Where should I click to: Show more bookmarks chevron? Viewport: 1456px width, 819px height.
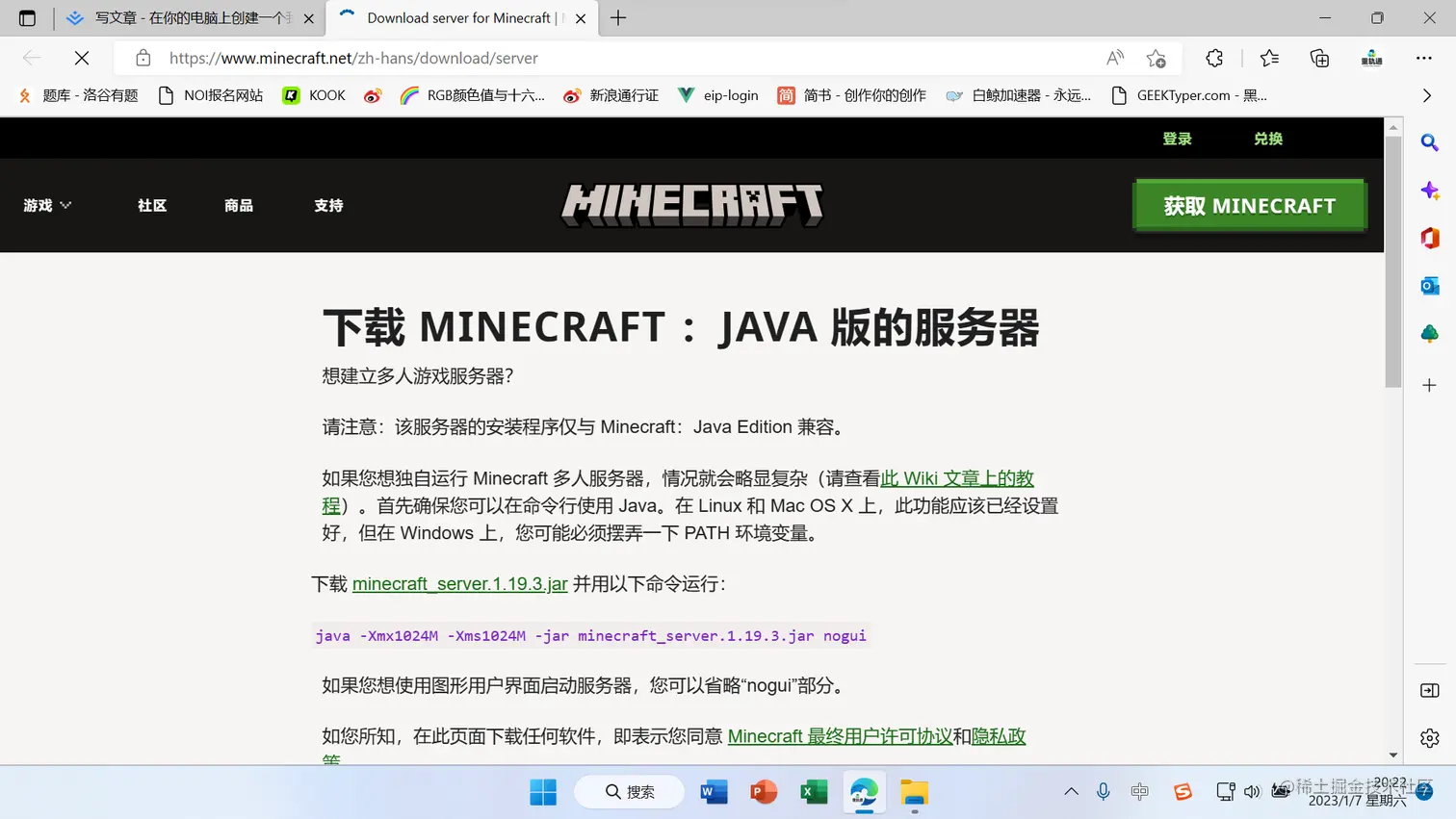pyautogui.click(x=1427, y=95)
